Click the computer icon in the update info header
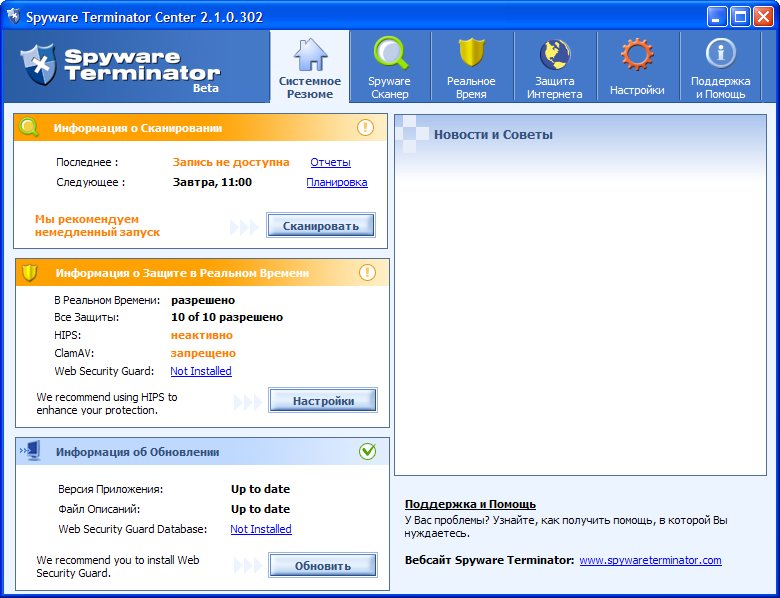 coord(30,451)
